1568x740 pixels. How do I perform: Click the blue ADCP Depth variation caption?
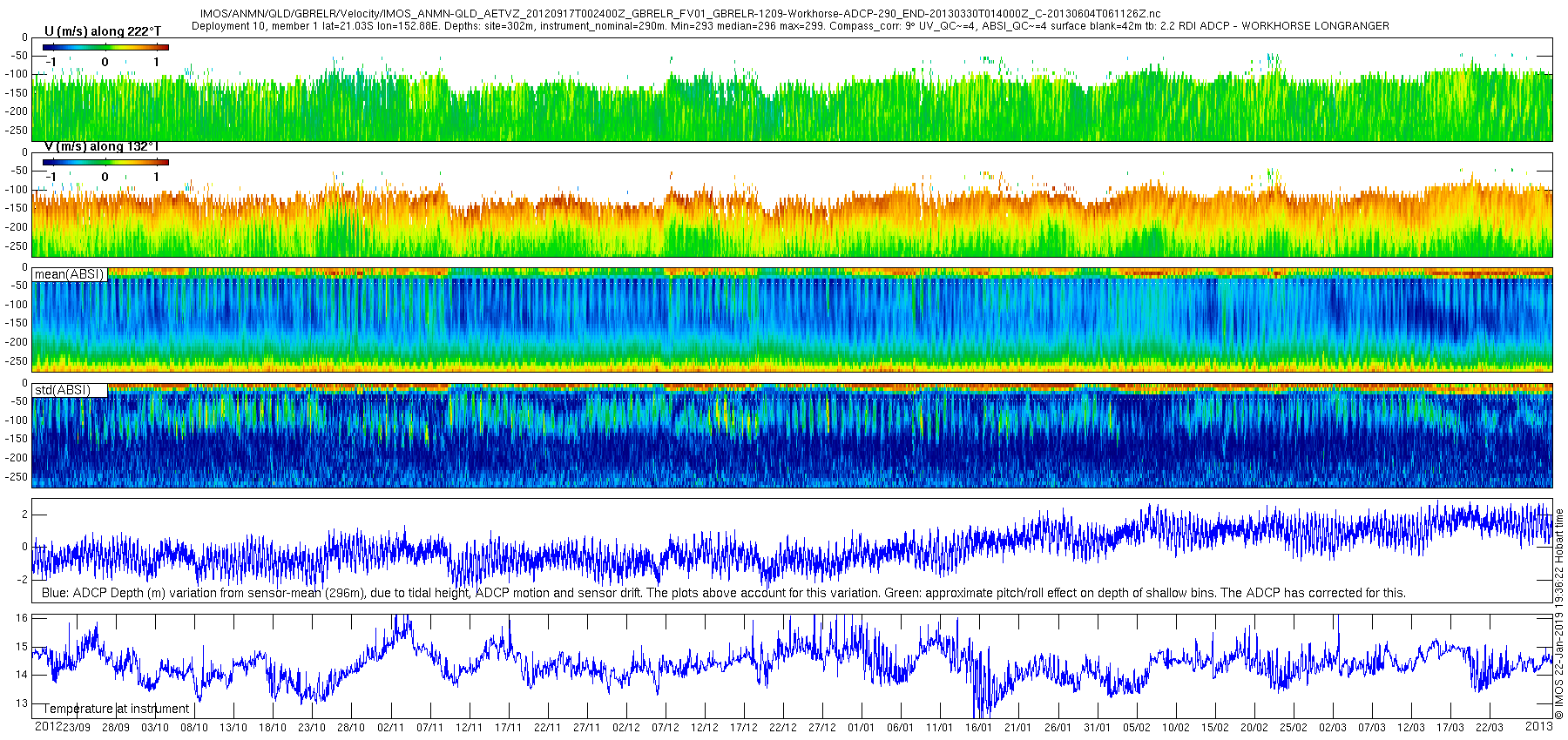pos(724,593)
